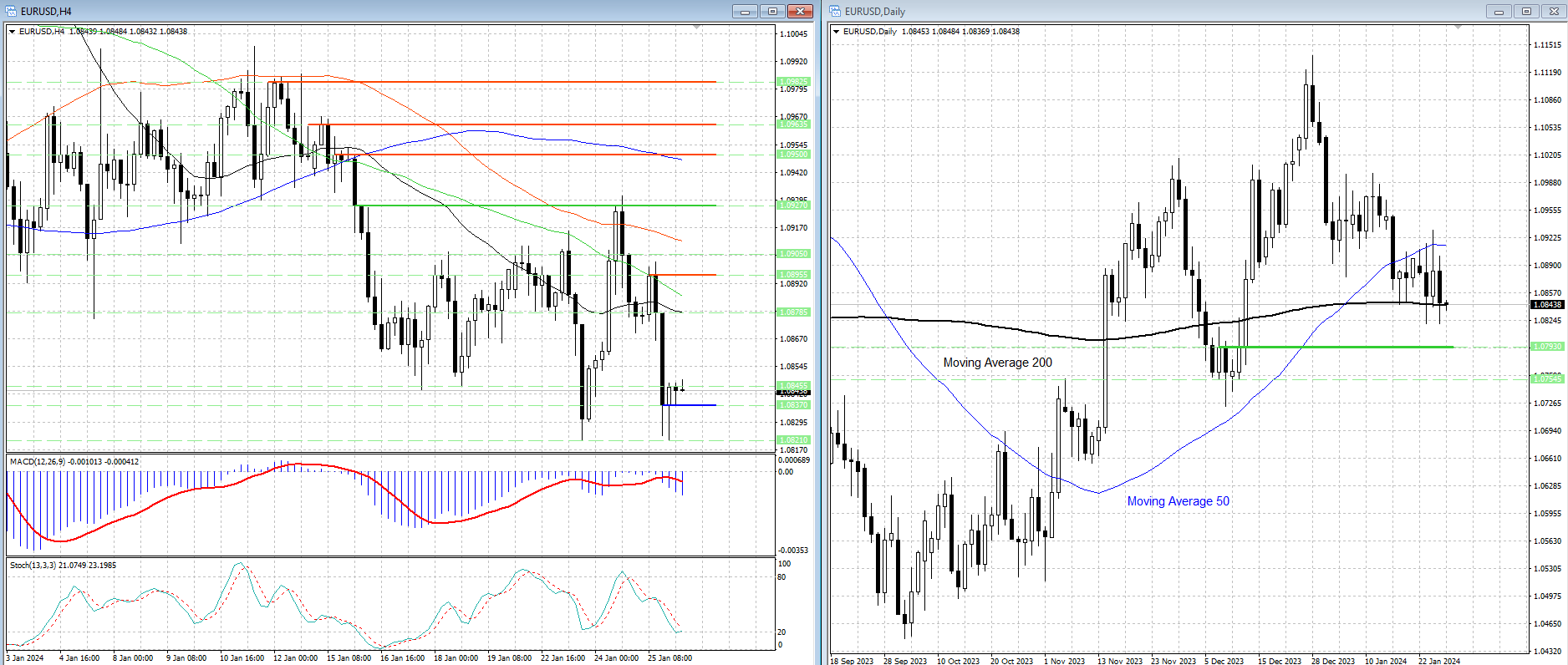Minimize the EURUSD,H4 chart window
Viewport: 1568px width, 665px height.
745,11
